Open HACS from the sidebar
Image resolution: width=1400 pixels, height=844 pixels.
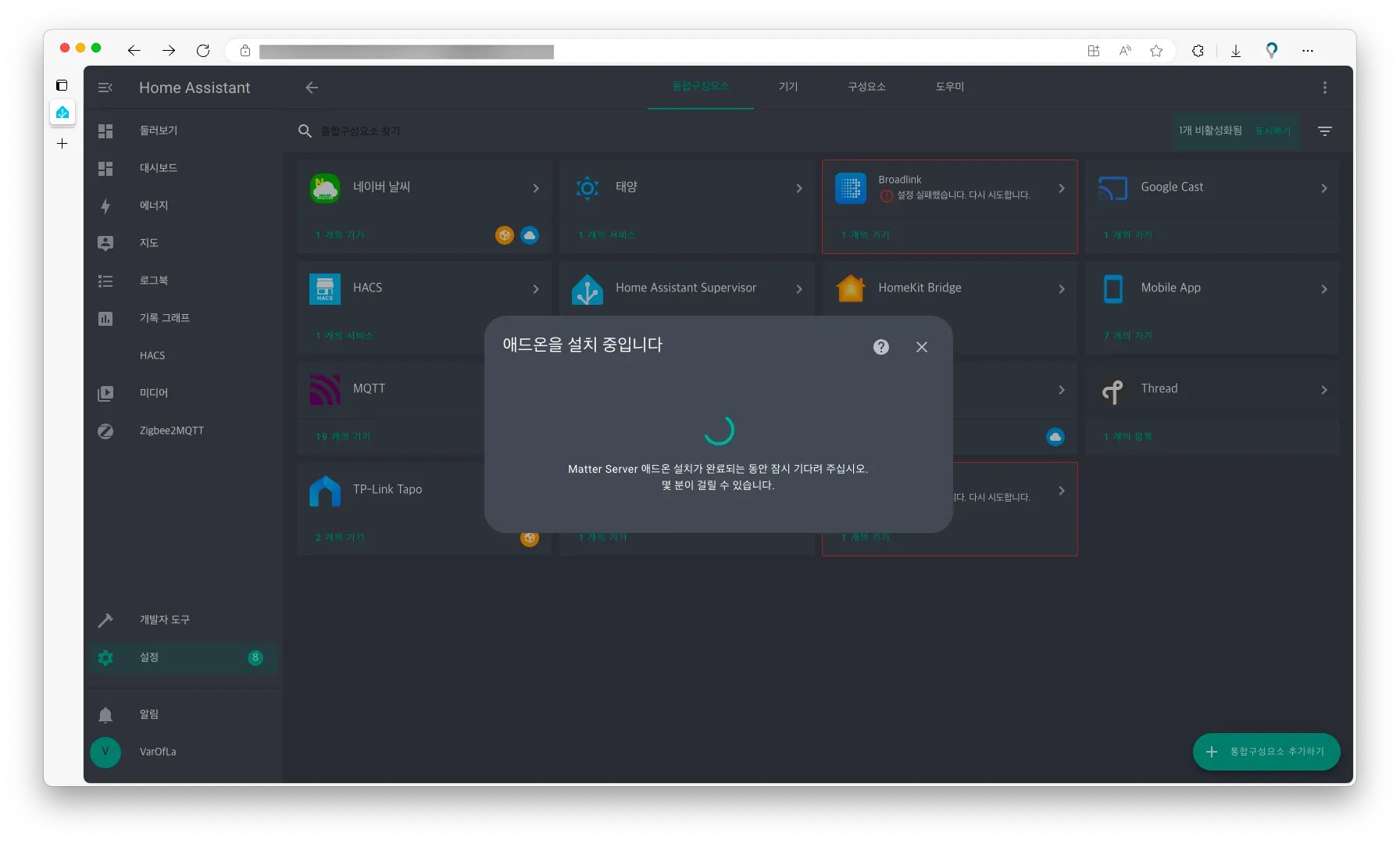(x=184, y=356)
